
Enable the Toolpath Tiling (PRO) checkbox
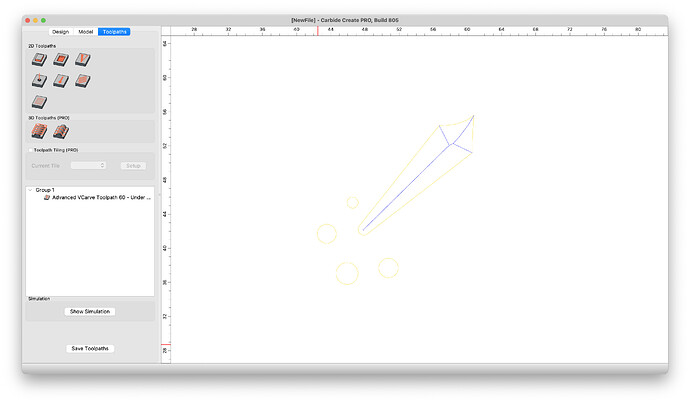click(x=31, y=150)
